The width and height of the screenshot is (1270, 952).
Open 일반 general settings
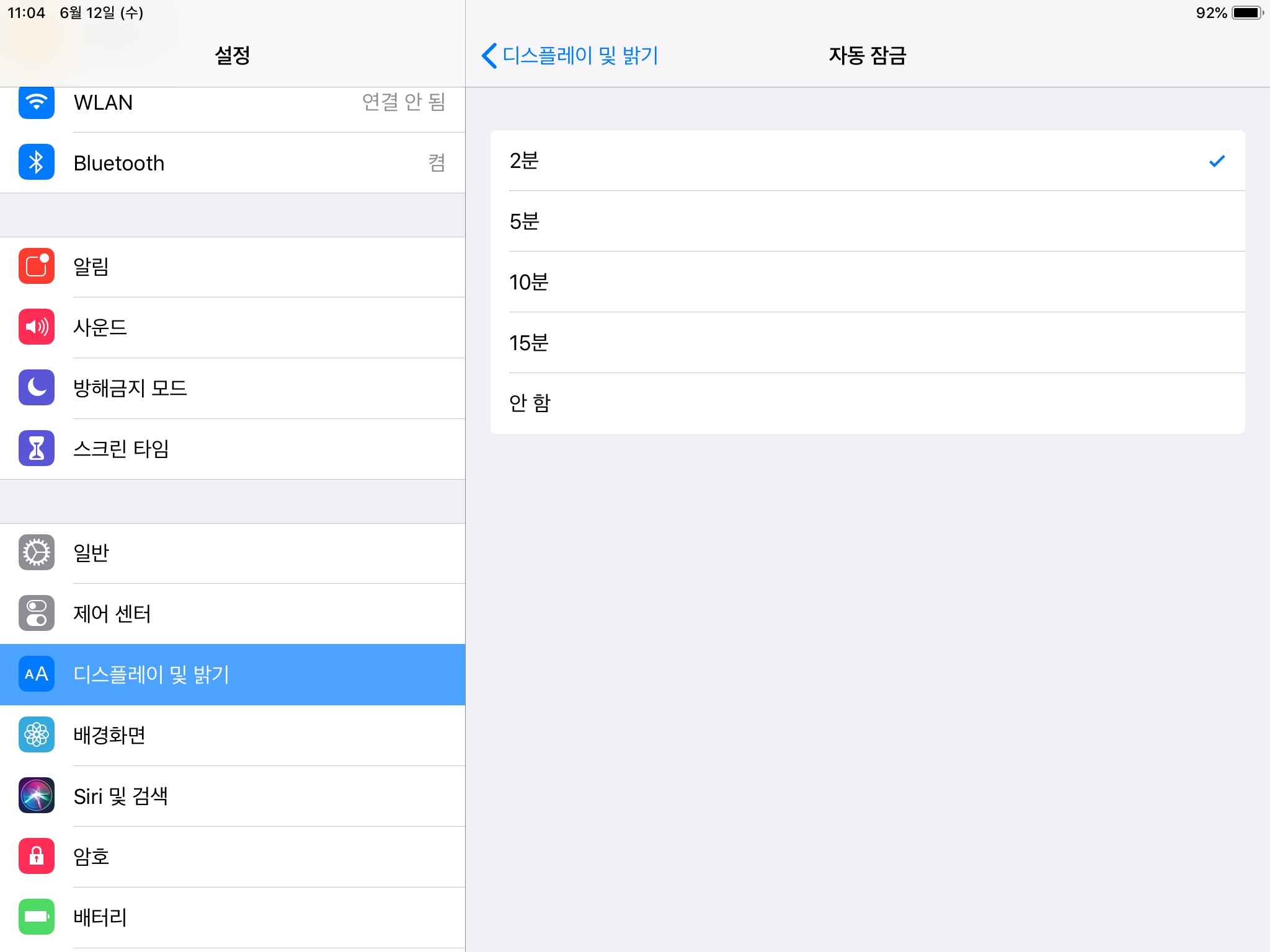point(233,553)
